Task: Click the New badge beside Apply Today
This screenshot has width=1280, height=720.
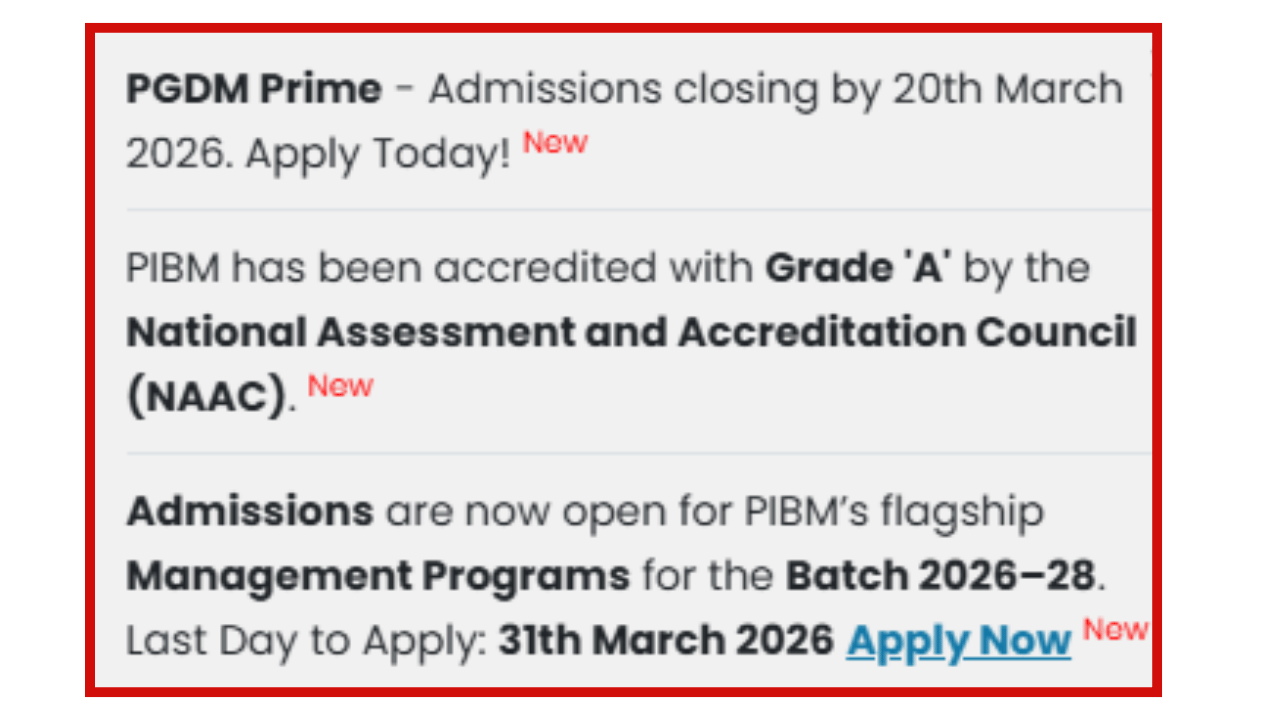Action: point(555,143)
